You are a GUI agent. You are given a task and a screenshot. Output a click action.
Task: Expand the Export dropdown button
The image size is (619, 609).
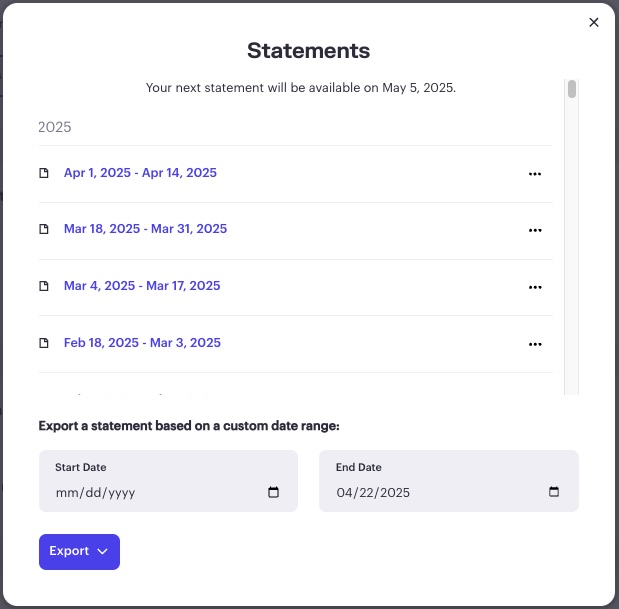(x=79, y=552)
